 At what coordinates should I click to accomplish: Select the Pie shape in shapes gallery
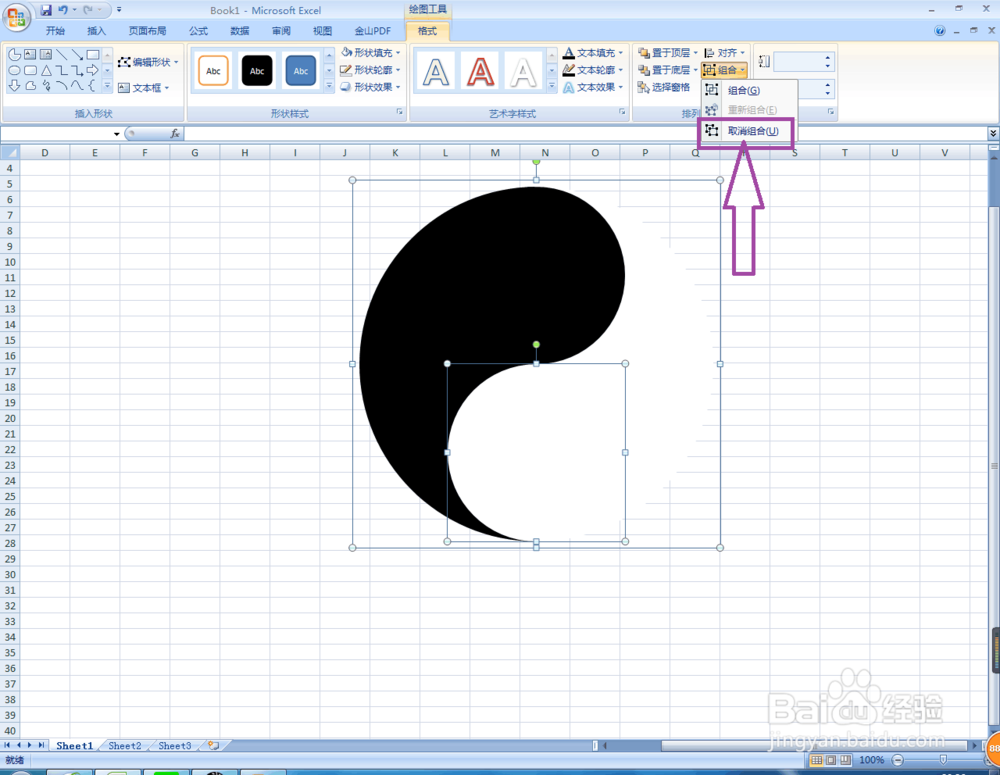coord(15,55)
